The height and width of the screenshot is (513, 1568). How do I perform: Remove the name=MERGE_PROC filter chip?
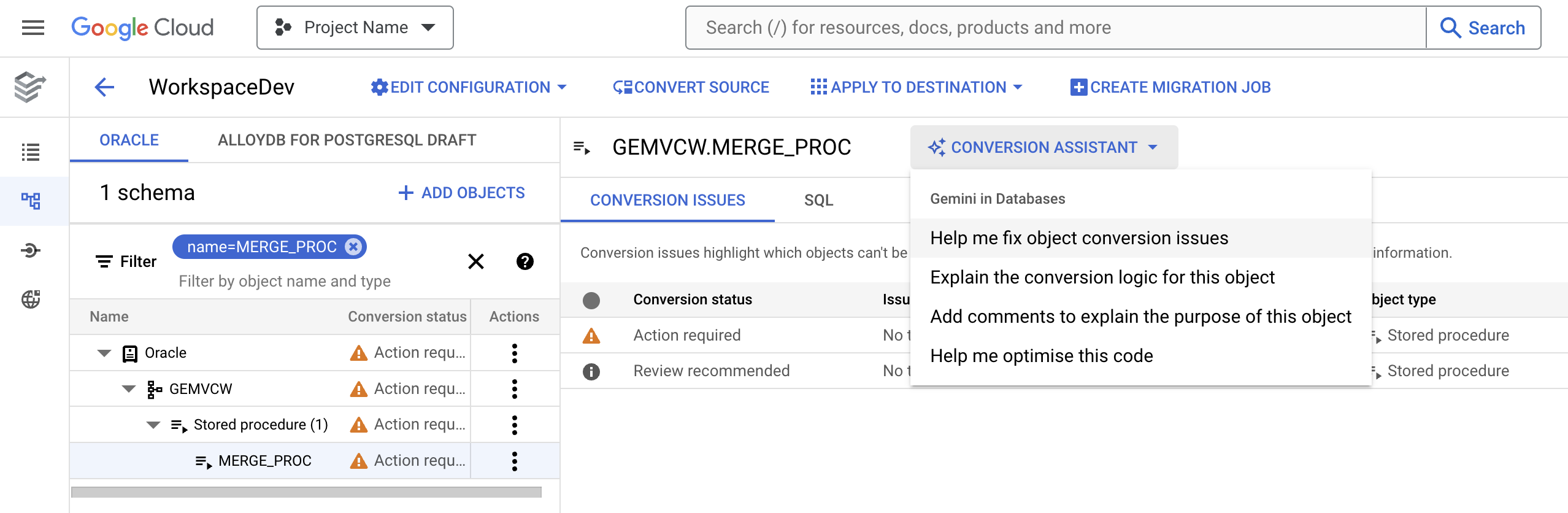coord(353,247)
